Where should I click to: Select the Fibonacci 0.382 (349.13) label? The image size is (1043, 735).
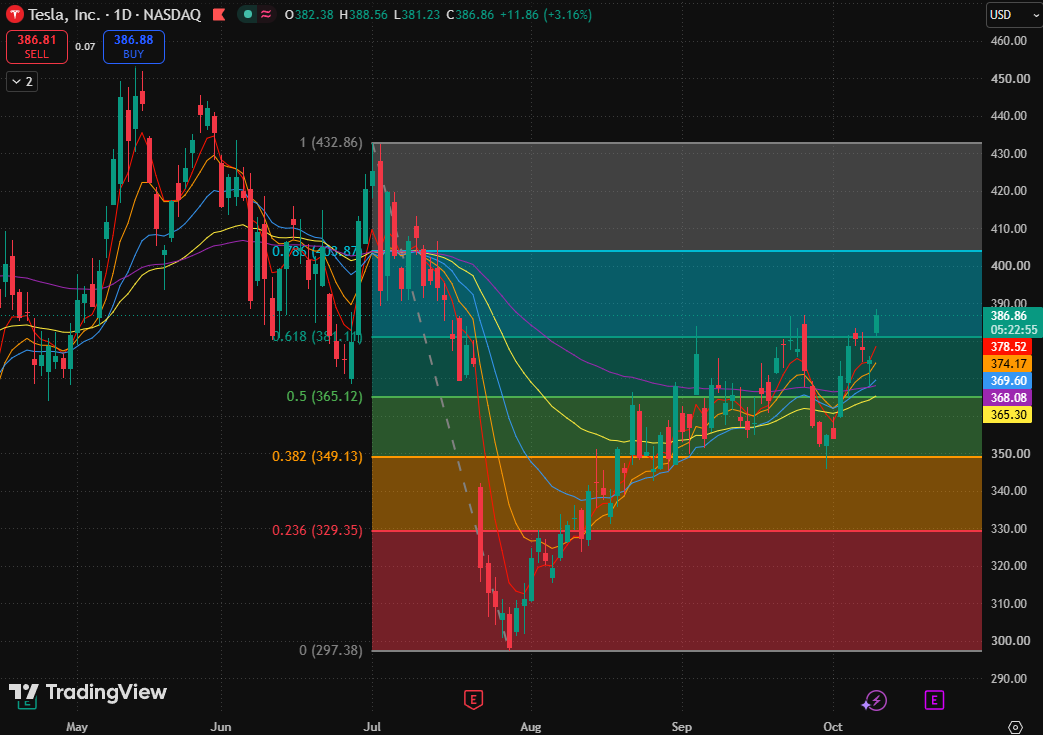click(317, 456)
